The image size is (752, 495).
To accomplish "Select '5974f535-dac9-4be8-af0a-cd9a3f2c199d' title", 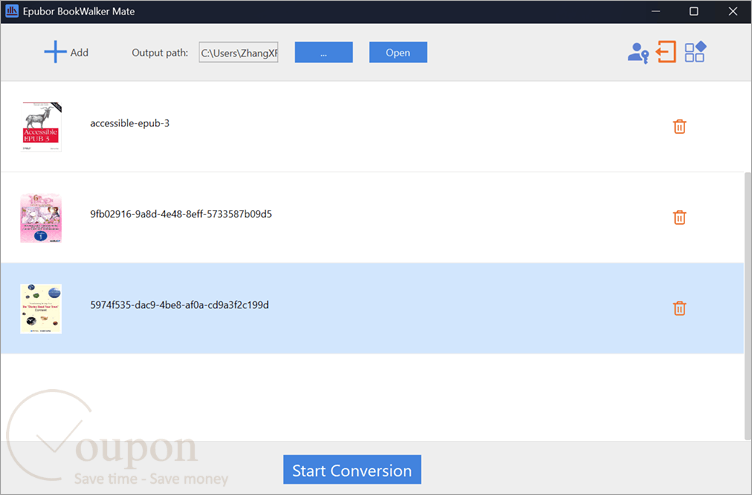I will point(179,305).
